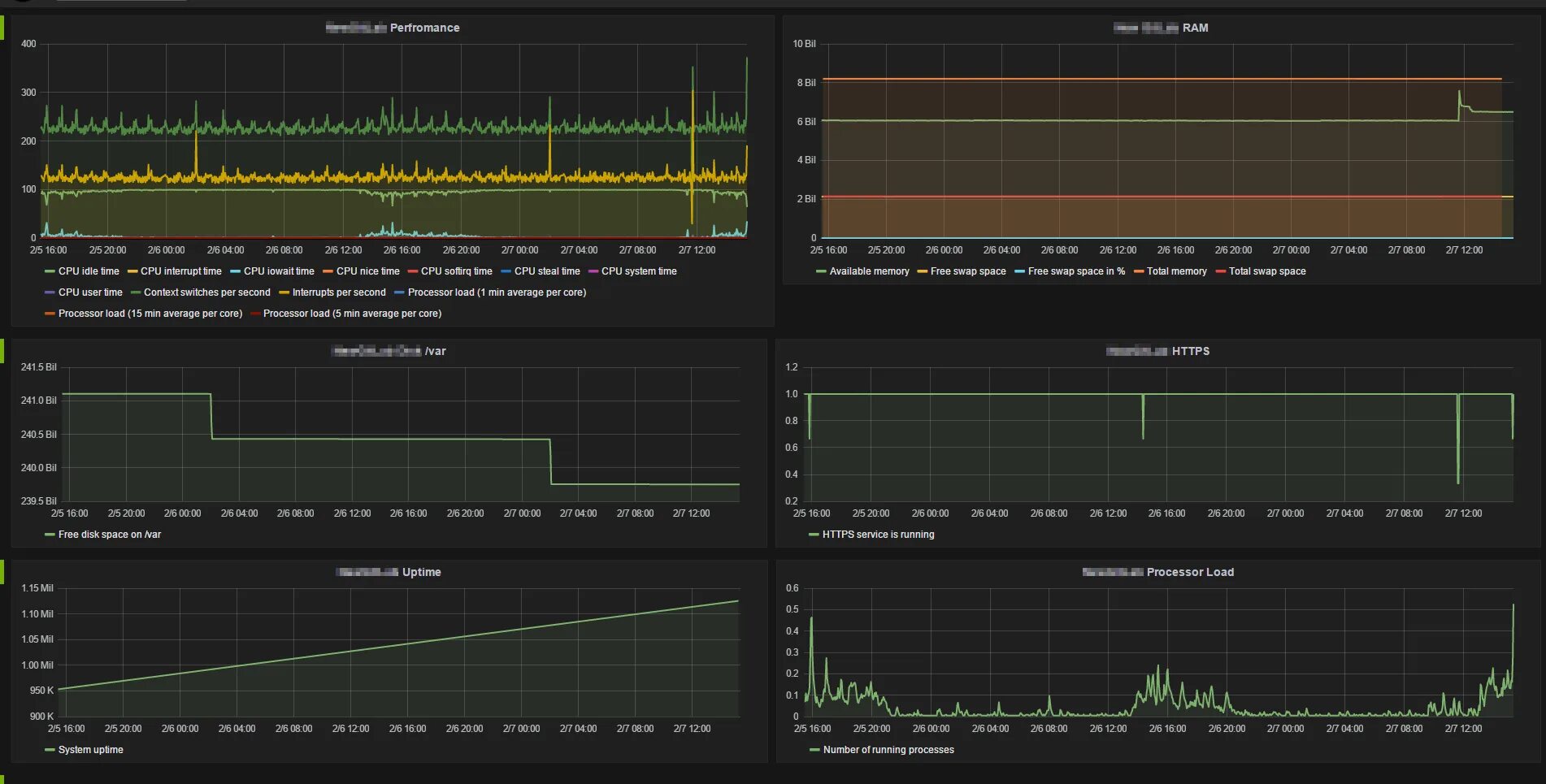Click the 241.0 Bil y-axis label in /var
Image resolution: width=1546 pixels, height=784 pixels.
39,401
